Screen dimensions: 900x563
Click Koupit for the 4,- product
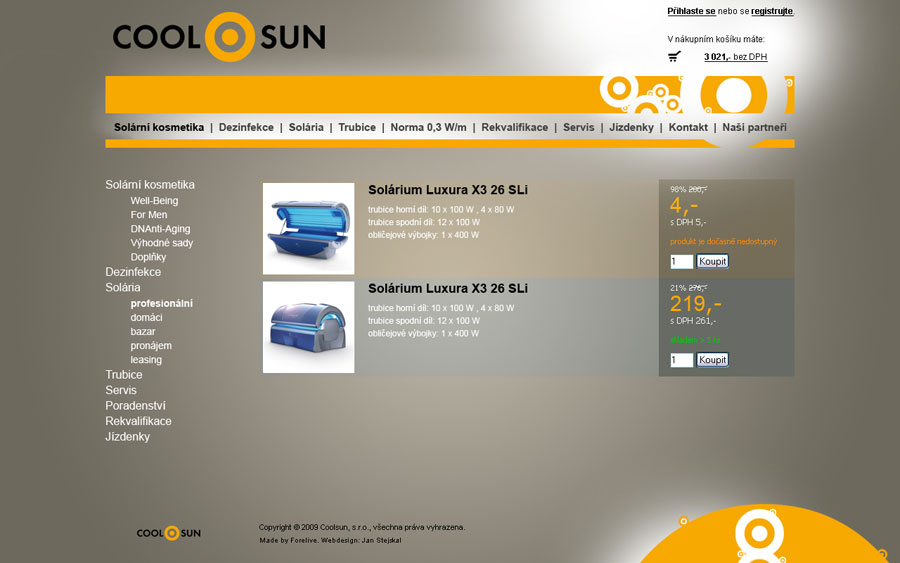[x=712, y=261]
